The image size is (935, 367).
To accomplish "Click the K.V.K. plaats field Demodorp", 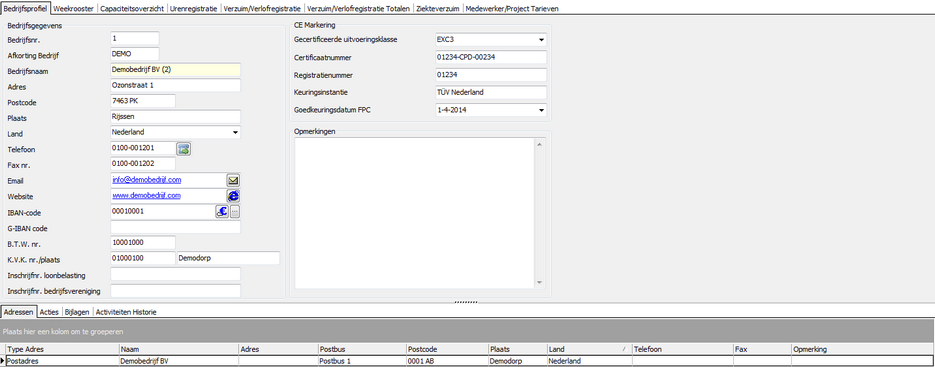I will click(228, 258).
